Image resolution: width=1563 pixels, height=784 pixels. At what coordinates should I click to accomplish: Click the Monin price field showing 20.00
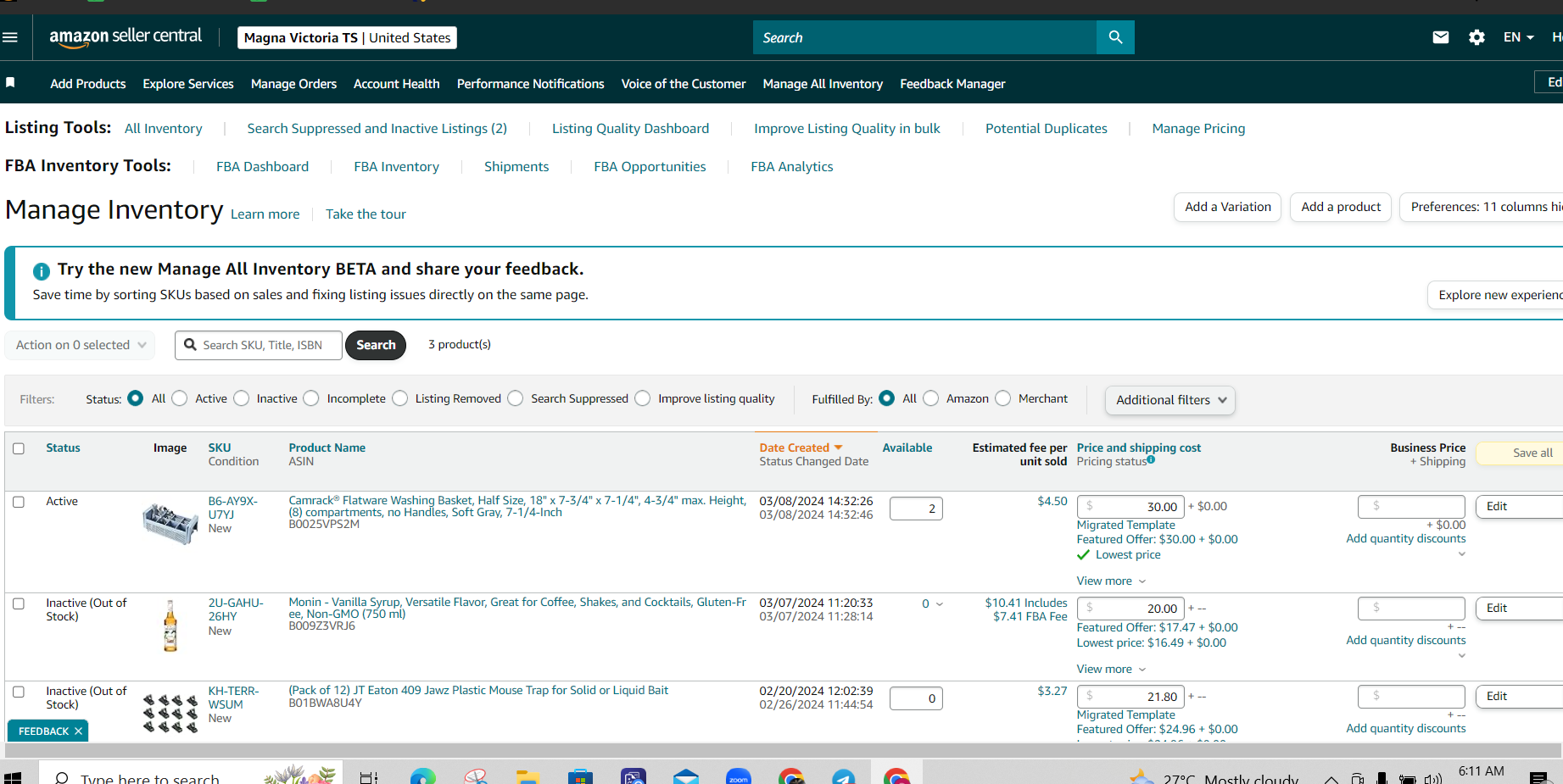1131,608
